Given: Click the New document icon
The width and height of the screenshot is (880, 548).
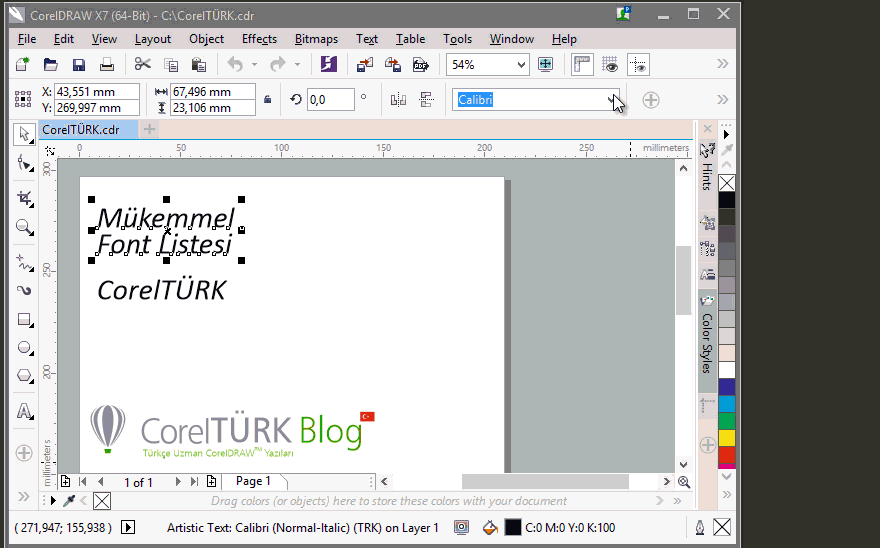Looking at the screenshot, I should click(x=22, y=65).
